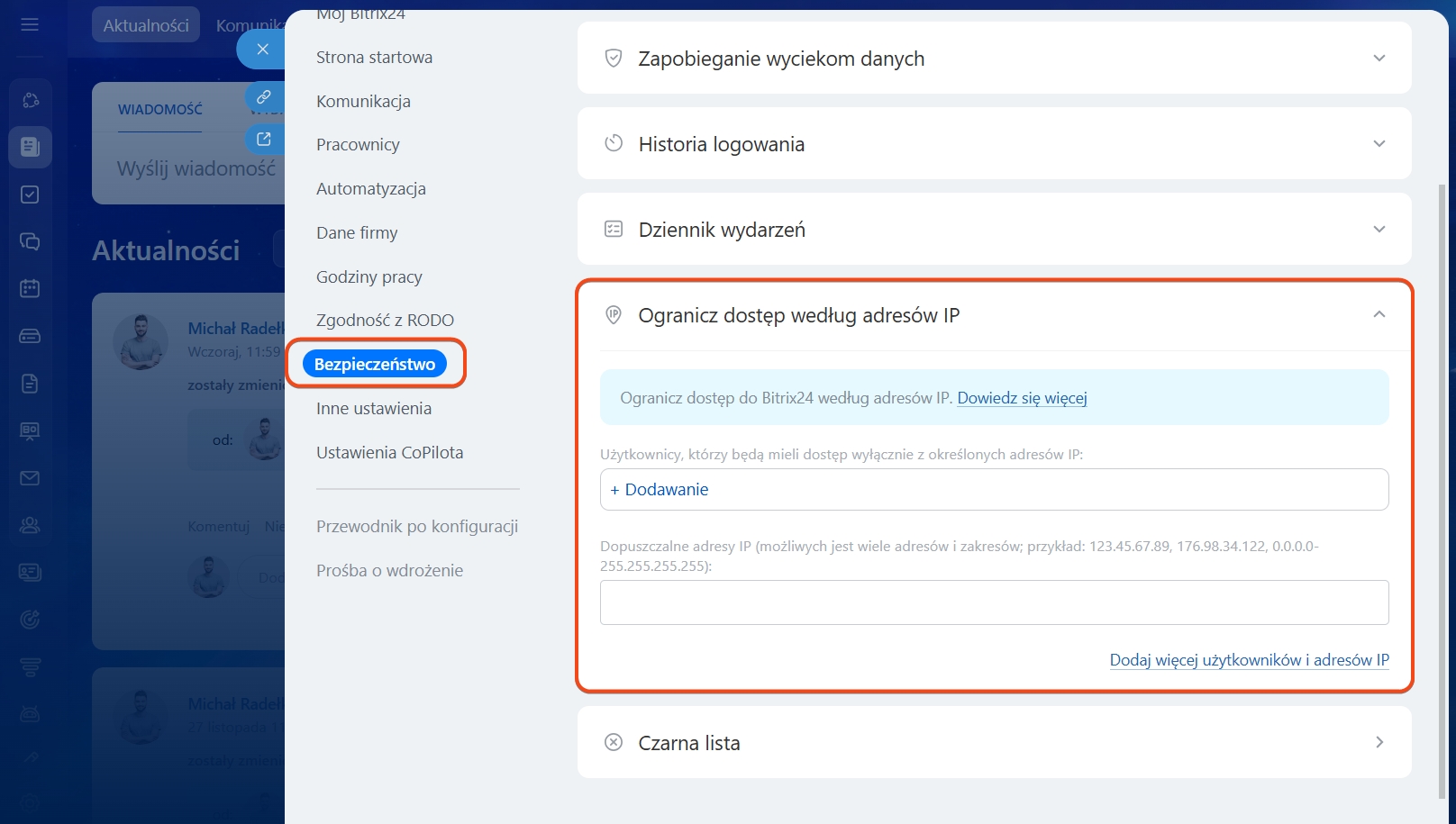Viewport: 1456px width, 824px height.
Task: Go to Ustawienia CoPilota menu item
Action: pyautogui.click(x=389, y=453)
